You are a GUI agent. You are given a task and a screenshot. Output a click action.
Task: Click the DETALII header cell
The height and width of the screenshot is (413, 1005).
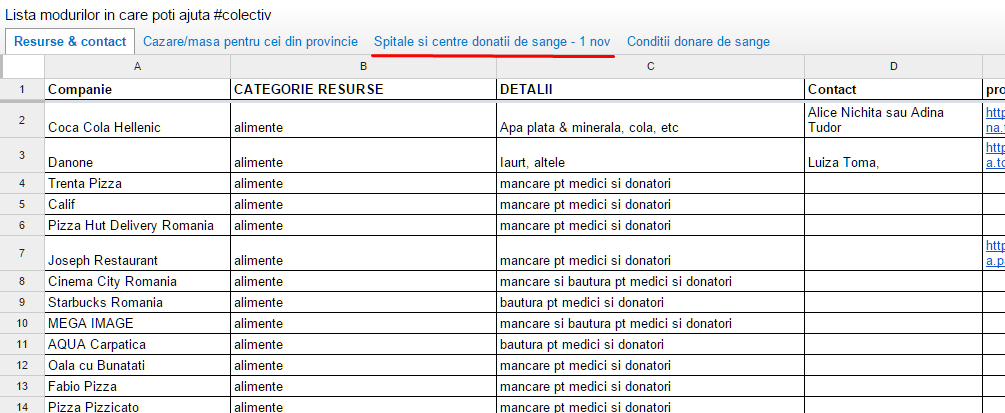pos(651,89)
